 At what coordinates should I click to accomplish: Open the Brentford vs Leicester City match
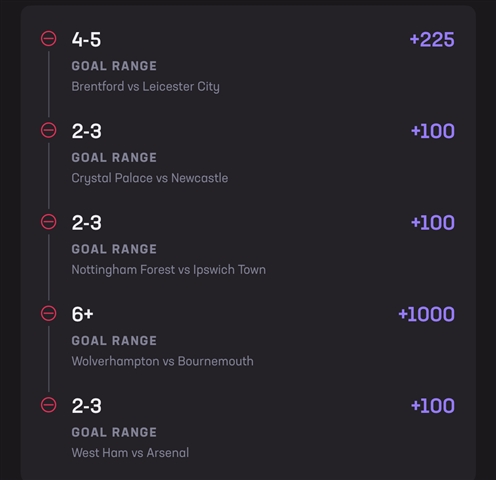pos(146,87)
